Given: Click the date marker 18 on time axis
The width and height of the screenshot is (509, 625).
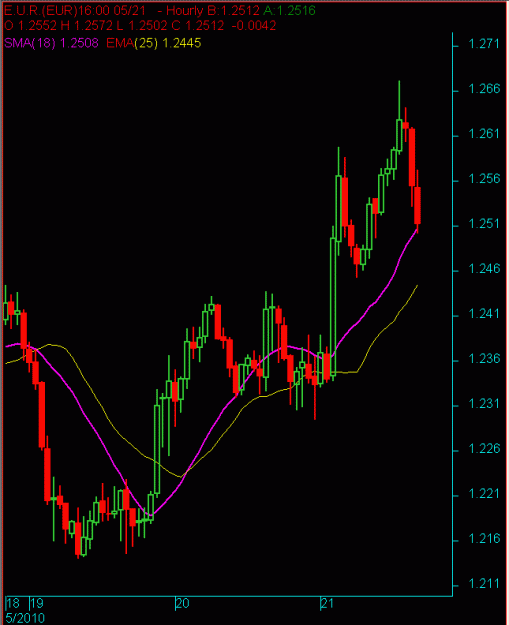Looking at the screenshot, I should tap(13, 603).
